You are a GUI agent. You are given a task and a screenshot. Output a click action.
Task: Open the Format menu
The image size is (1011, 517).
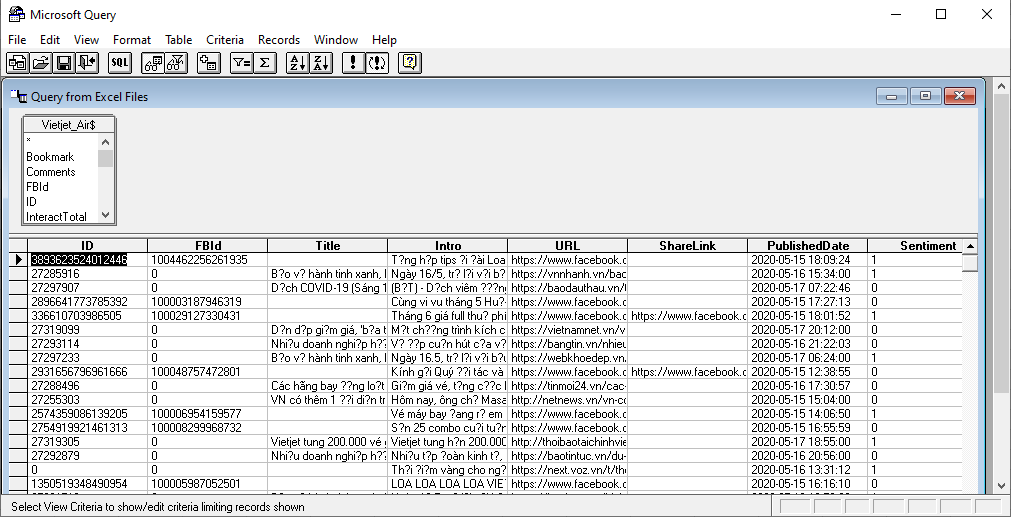click(x=132, y=40)
